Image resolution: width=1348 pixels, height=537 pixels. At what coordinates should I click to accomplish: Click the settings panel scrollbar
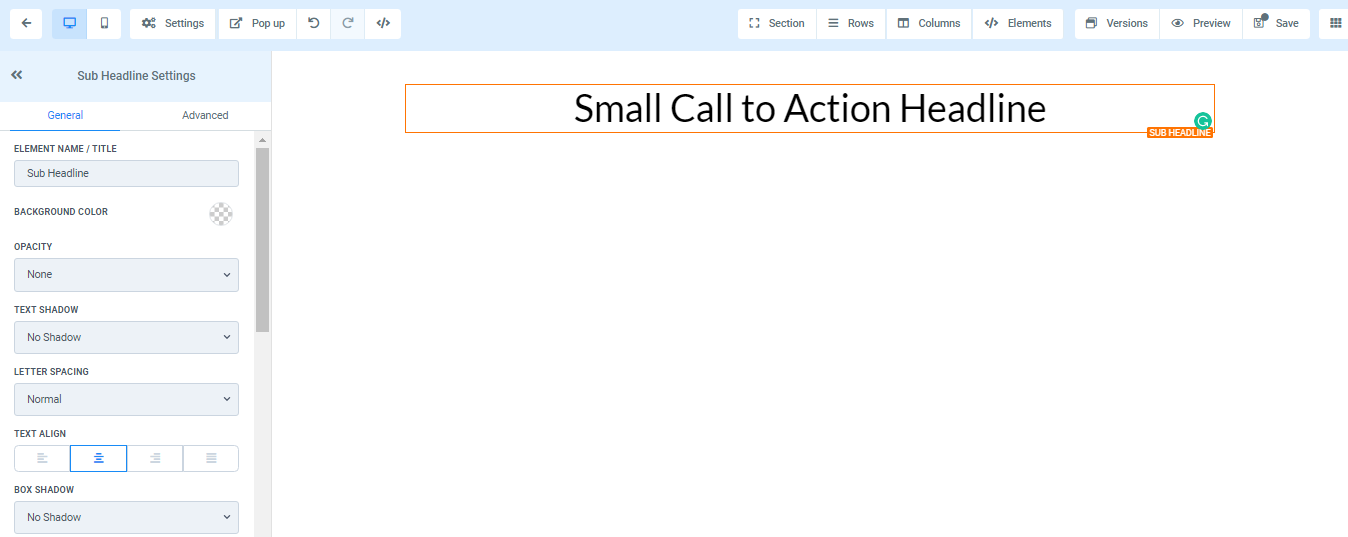tap(263, 240)
